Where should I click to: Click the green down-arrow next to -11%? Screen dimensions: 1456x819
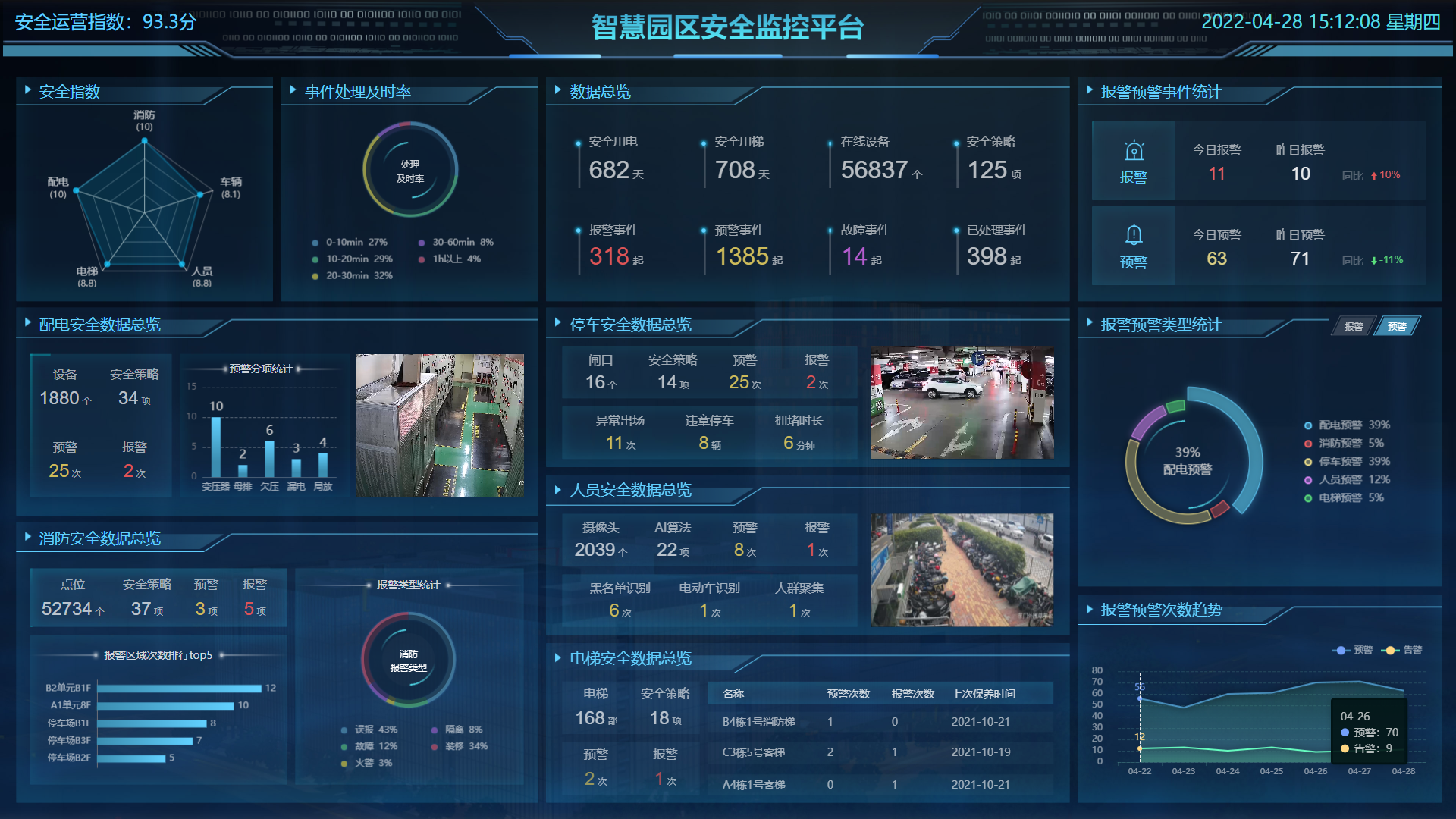(x=1373, y=261)
